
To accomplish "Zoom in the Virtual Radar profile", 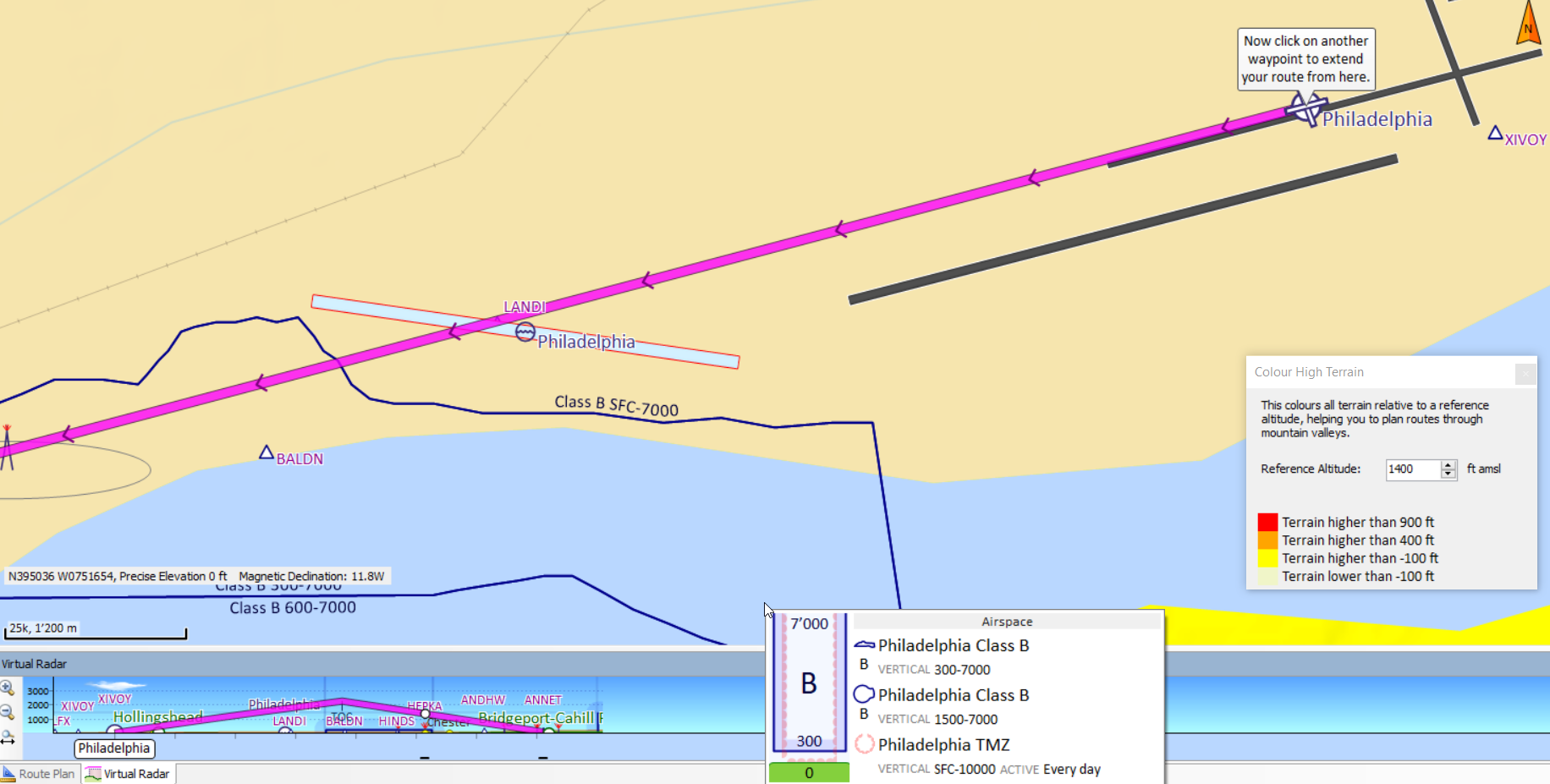I will coord(8,688).
